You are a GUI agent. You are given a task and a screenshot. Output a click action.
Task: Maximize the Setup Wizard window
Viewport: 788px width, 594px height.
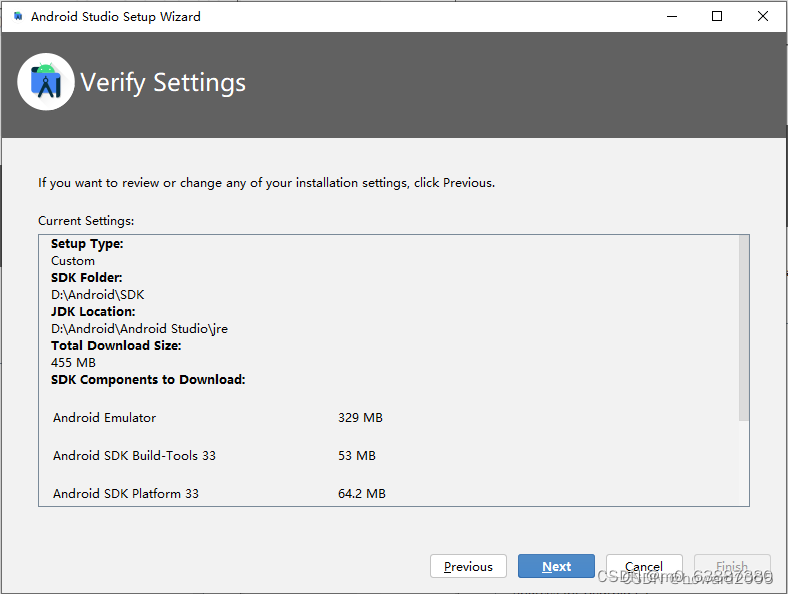717,17
